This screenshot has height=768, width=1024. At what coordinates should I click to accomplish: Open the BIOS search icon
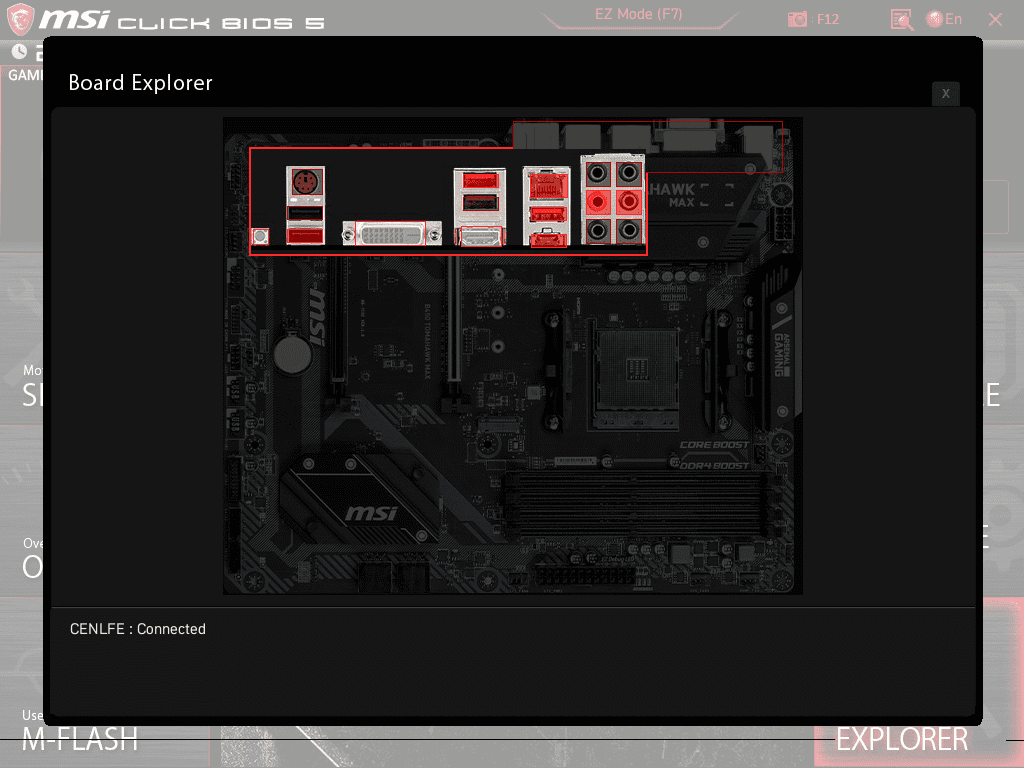pos(902,20)
